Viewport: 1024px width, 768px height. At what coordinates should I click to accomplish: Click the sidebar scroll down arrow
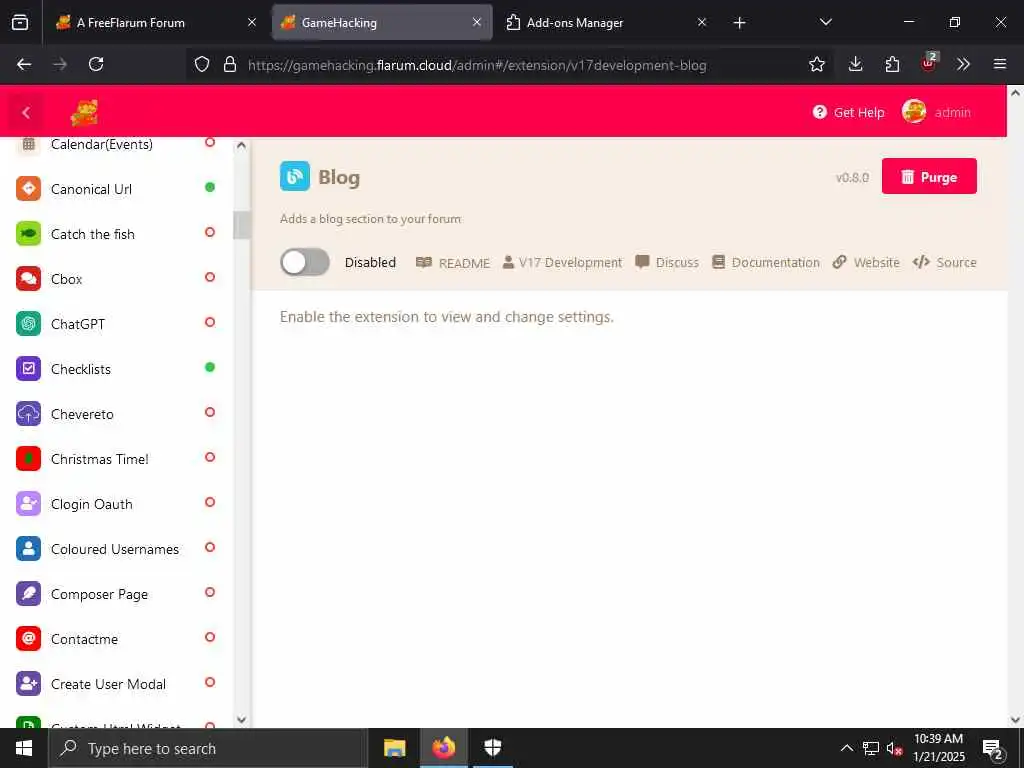241,720
